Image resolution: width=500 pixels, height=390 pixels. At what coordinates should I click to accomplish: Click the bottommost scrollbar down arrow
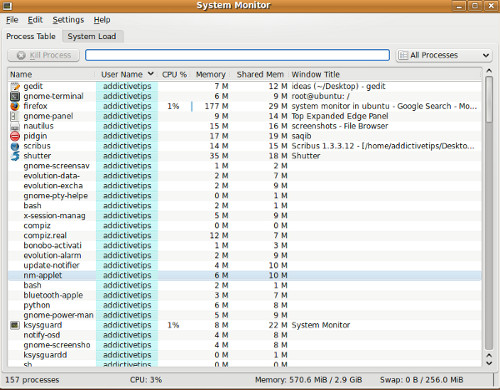pos(489,363)
